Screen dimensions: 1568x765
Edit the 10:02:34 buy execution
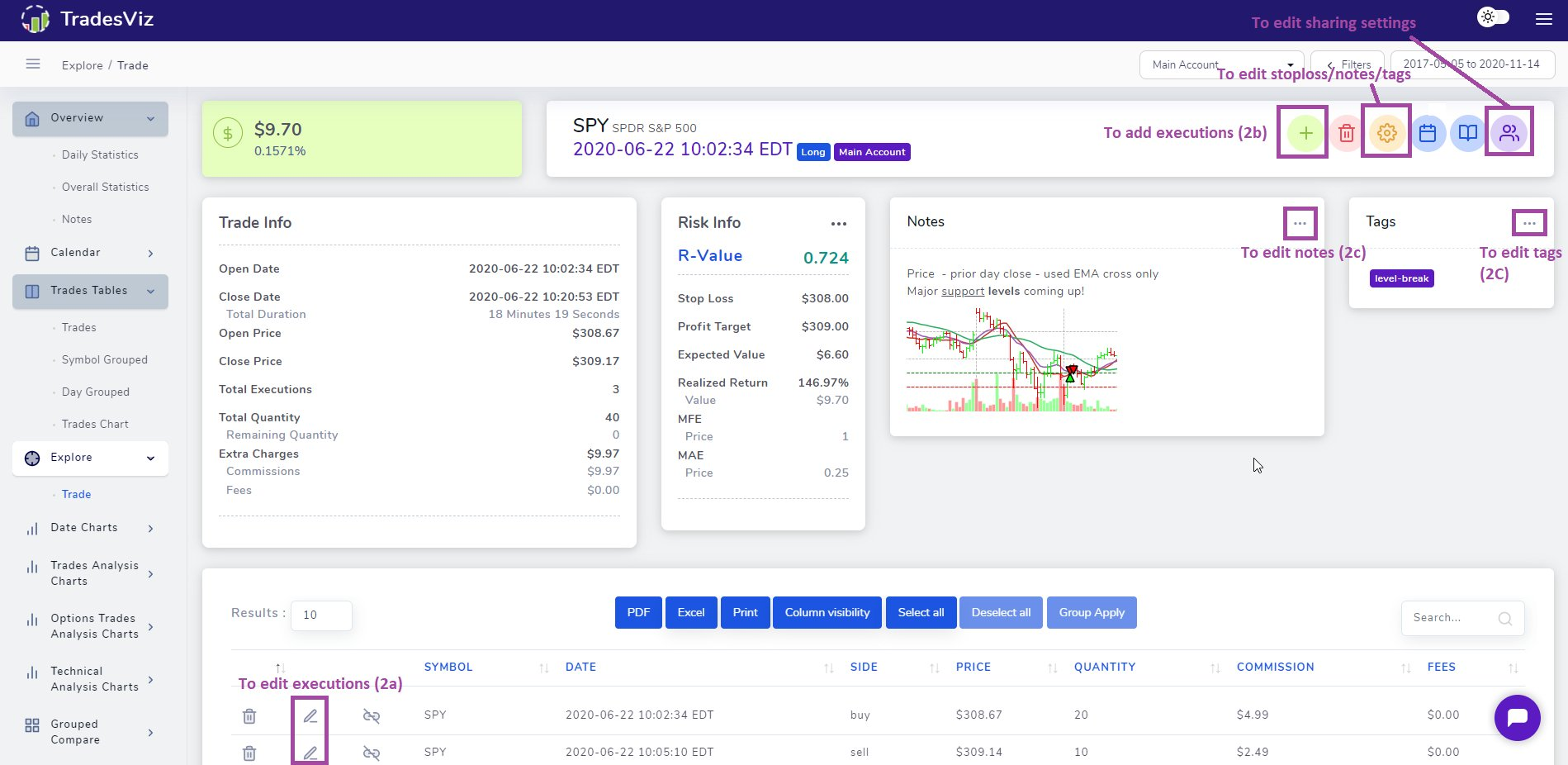(x=310, y=716)
